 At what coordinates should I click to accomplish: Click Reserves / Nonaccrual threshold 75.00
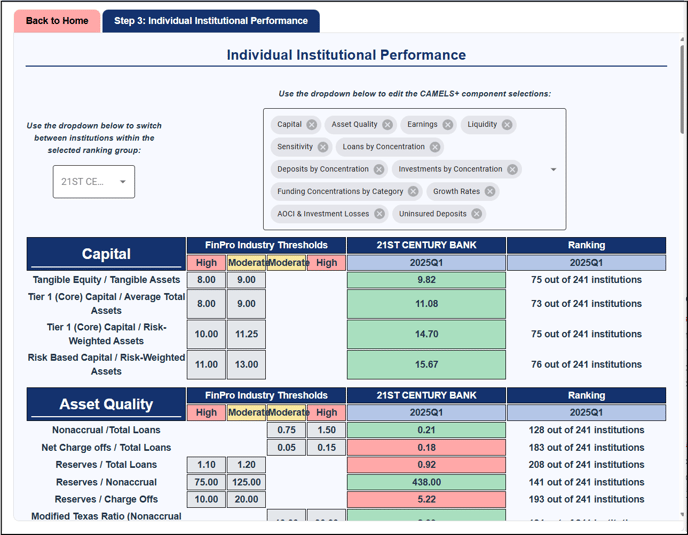coord(206,482)
